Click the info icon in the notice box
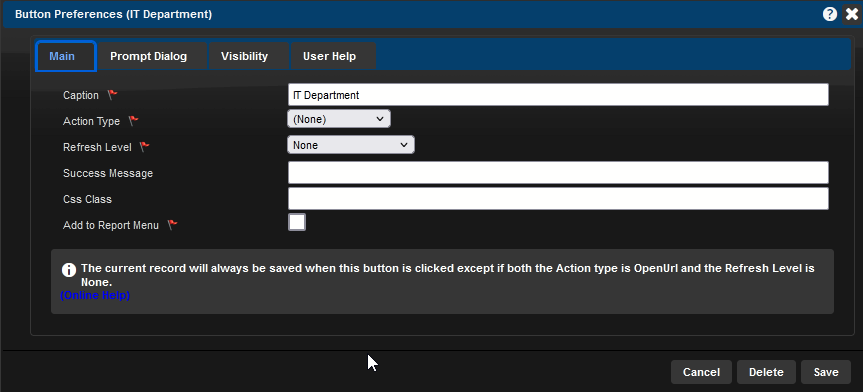863x392 pixels. [69, 270]
